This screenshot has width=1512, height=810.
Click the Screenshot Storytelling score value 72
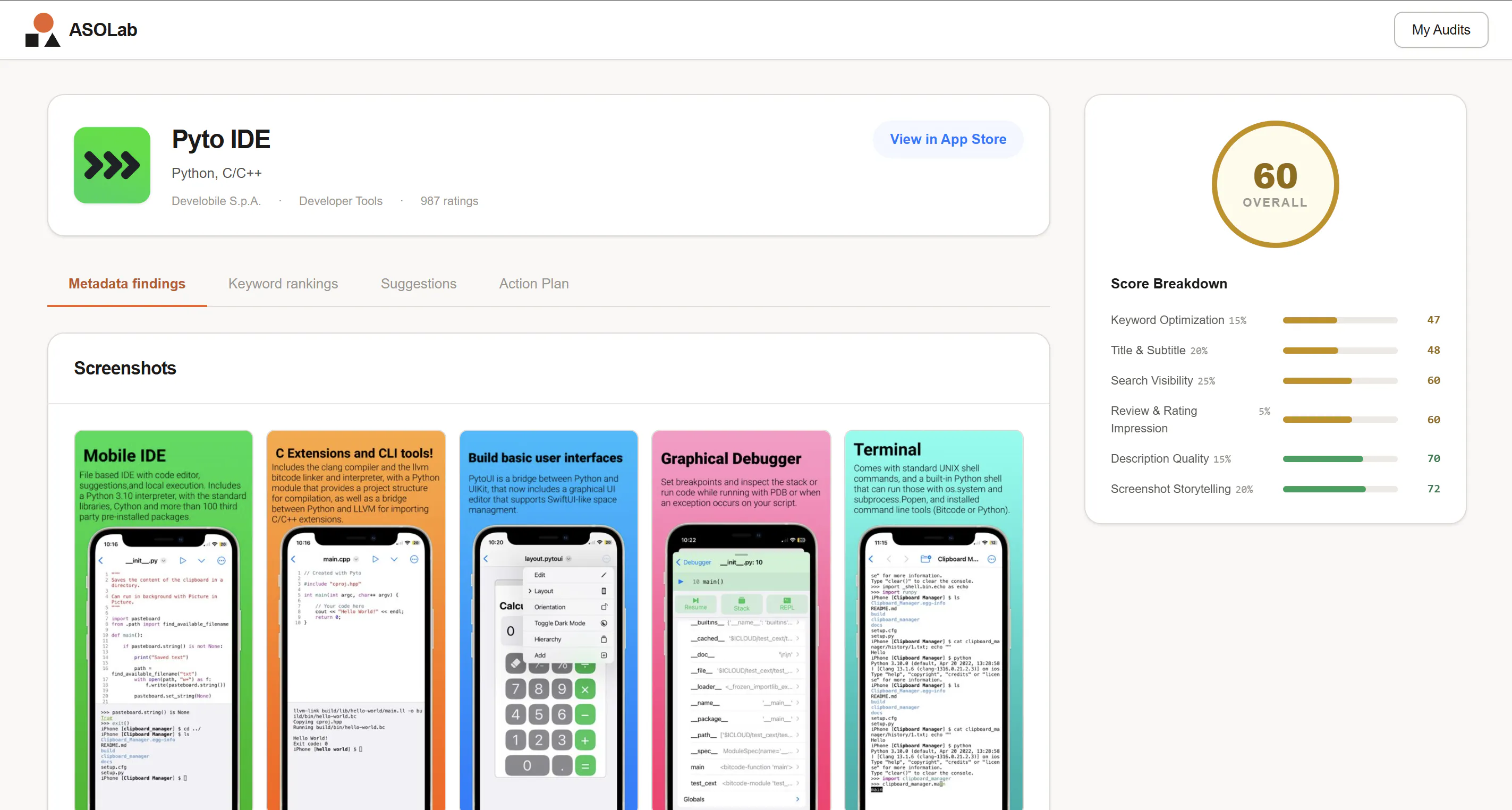tap(1433, 489)
